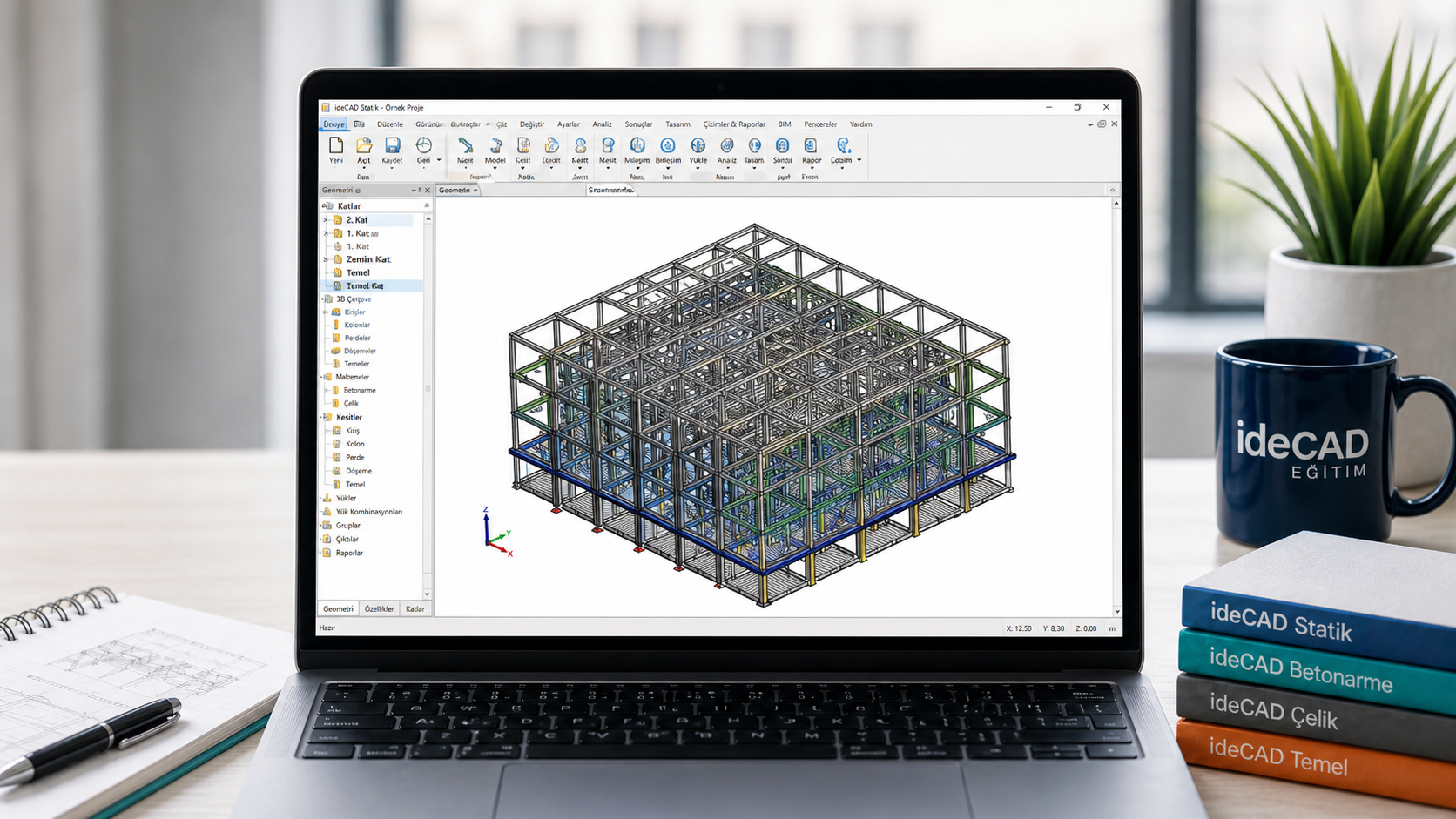Screen dimensions: 1456x819
Task: Open the Geri button dropdown arrow
Action: click(439, 160)
